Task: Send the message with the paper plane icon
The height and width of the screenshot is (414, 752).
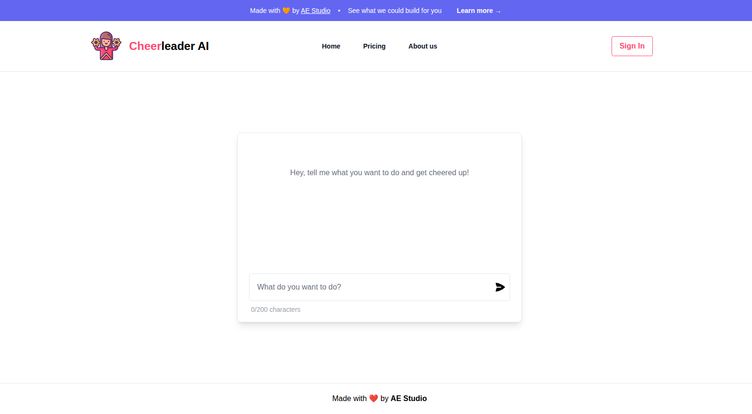Action: tap(500, 287)
